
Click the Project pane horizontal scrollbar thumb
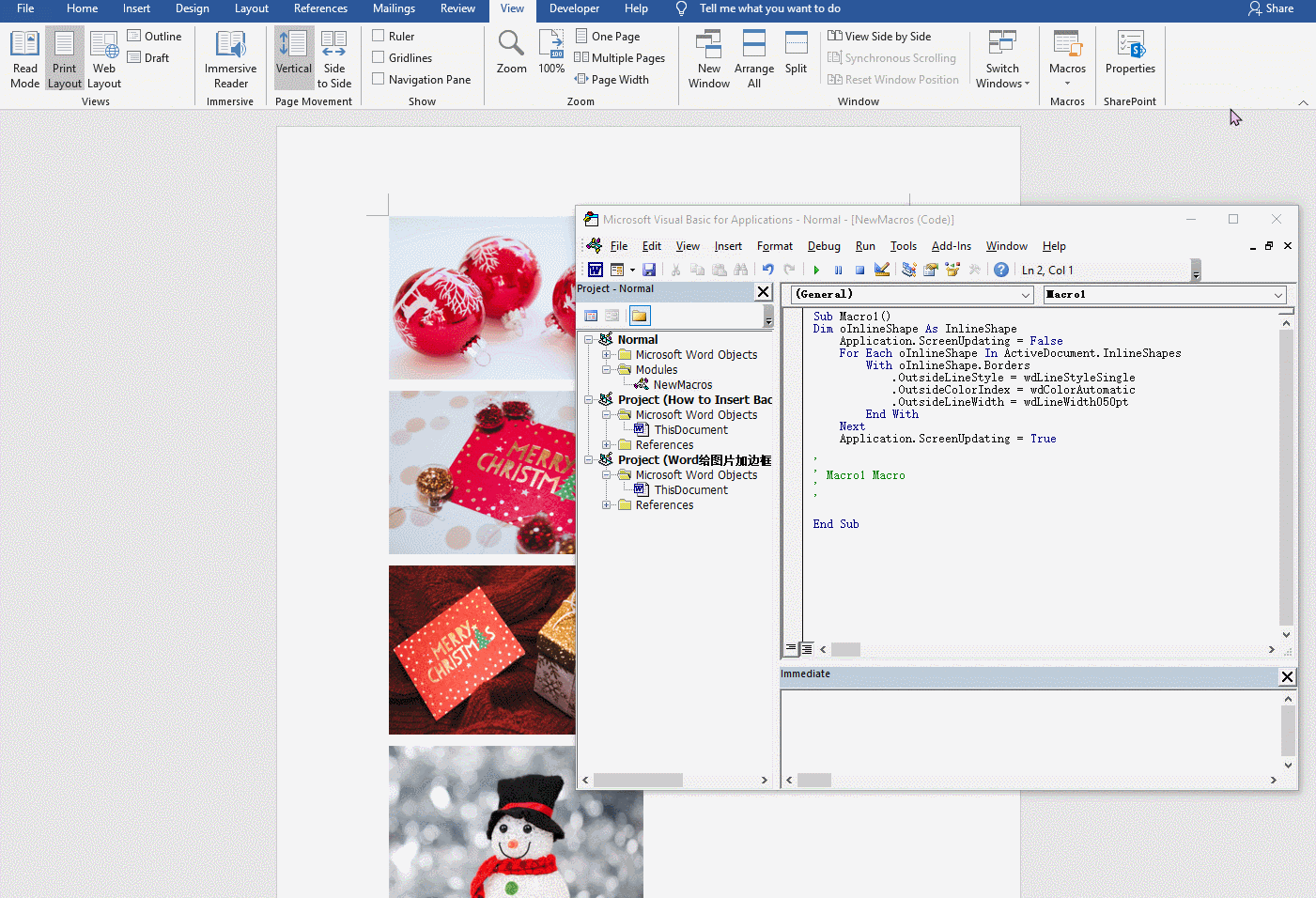(x=638, y=780)
